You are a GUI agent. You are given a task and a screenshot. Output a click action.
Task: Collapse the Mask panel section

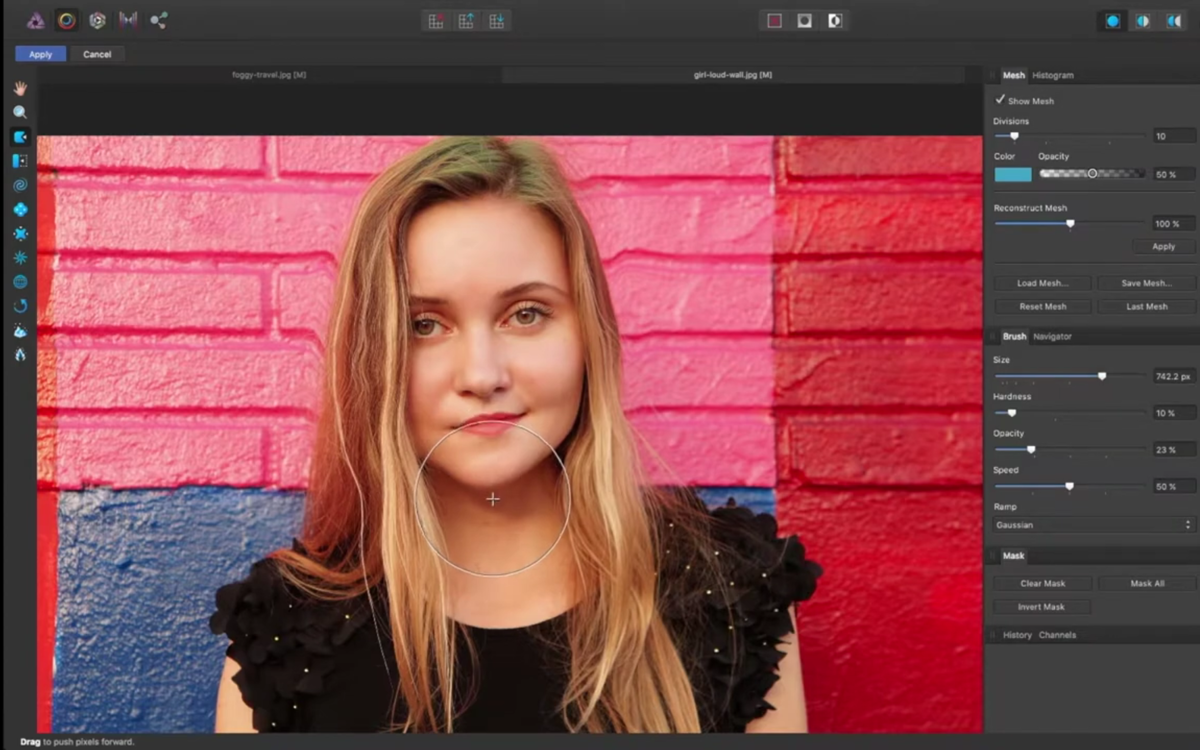(x=1013, y=555)
